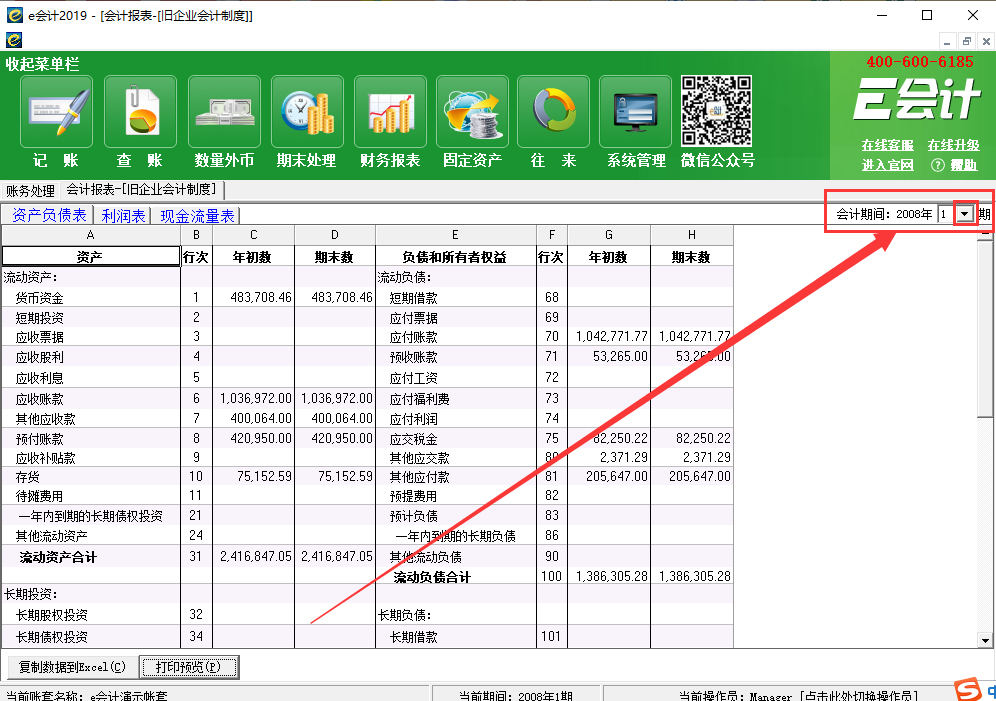The image size is (996, 701).
Task: Select the 利润表 income statement tab
Action: click(123, 216)
